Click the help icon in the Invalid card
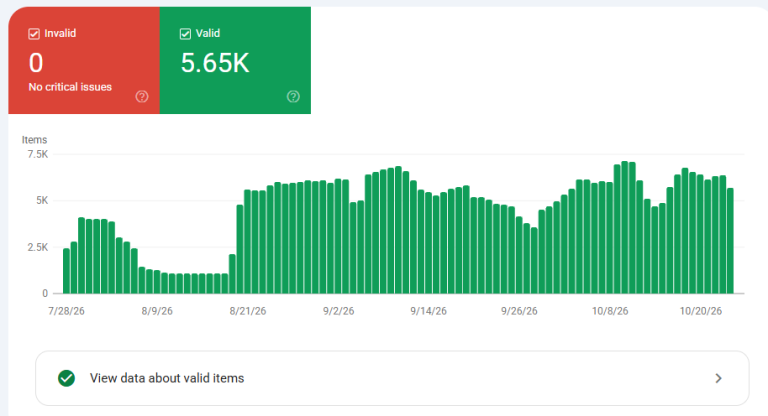 [142, 97]
